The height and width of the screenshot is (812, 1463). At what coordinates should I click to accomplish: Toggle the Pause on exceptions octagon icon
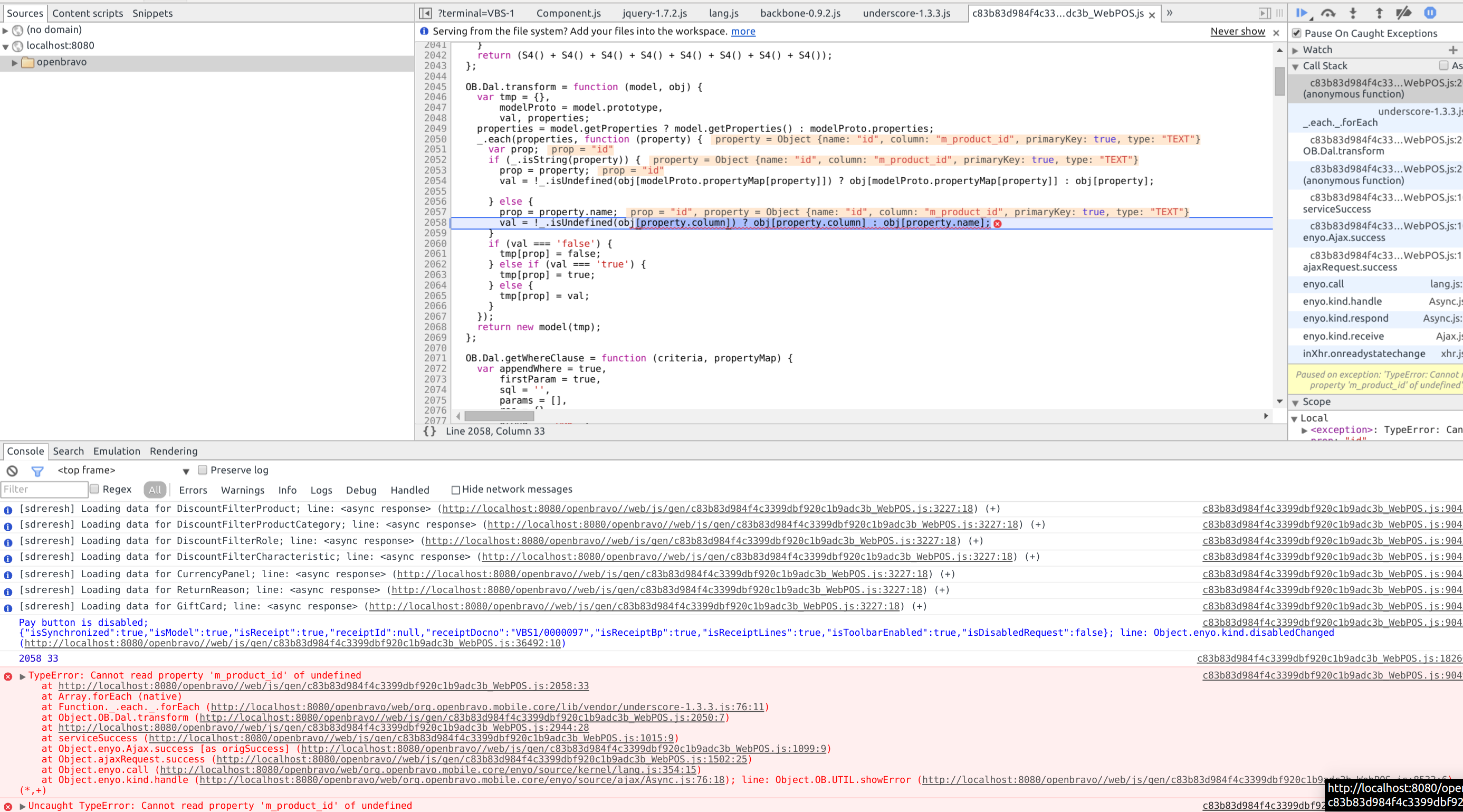[x=1430, y=13]
